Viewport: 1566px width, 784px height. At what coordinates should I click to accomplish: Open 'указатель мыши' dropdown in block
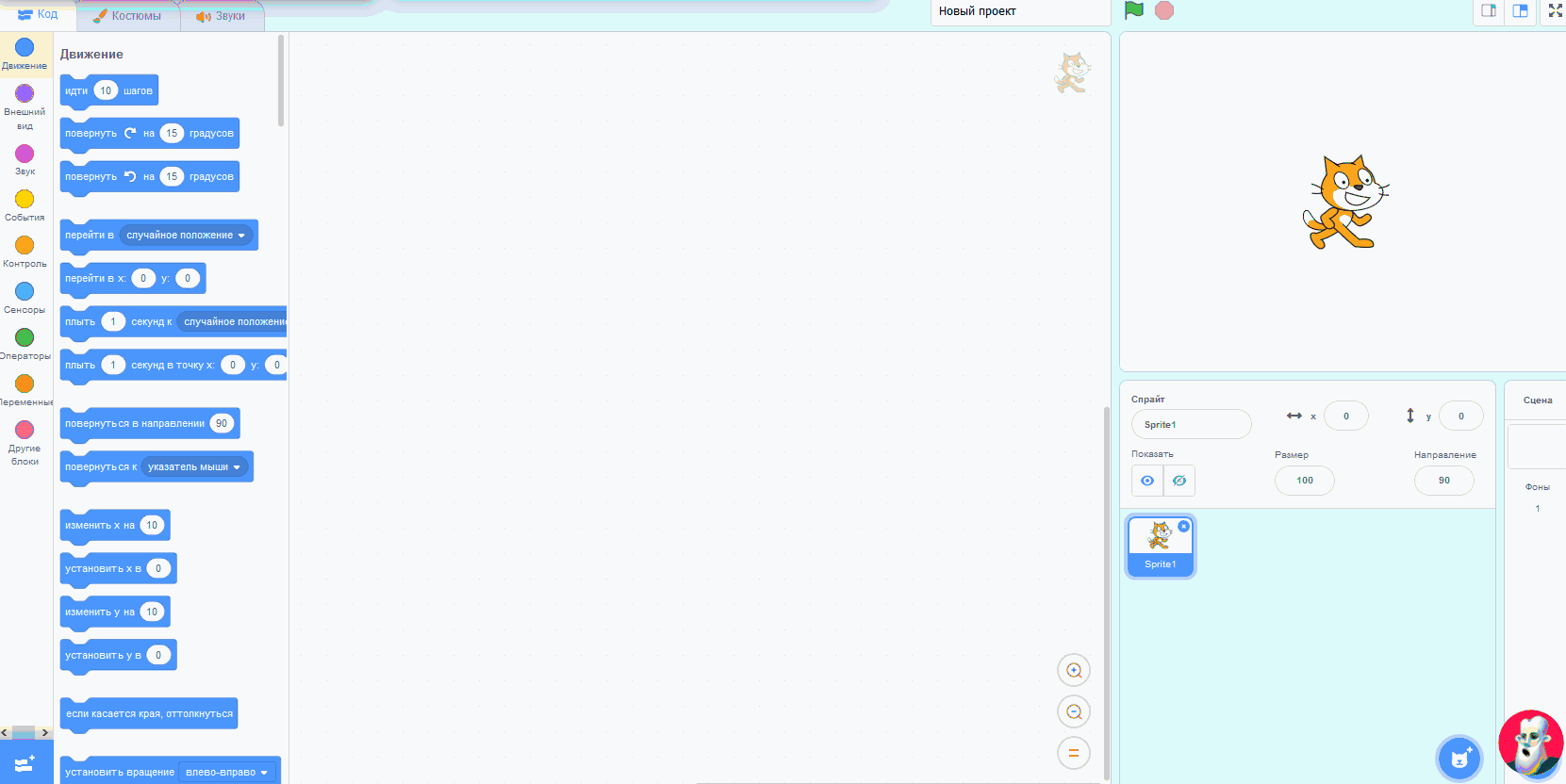click(x=195, y=467)
